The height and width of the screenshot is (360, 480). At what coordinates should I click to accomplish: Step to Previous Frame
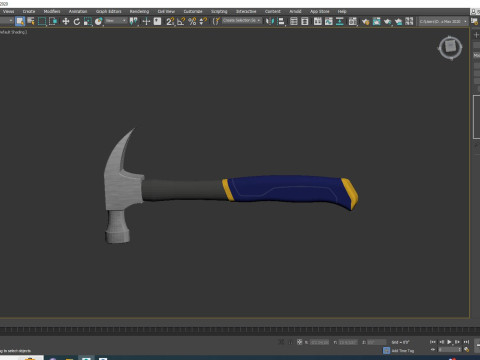pos(441,342)
